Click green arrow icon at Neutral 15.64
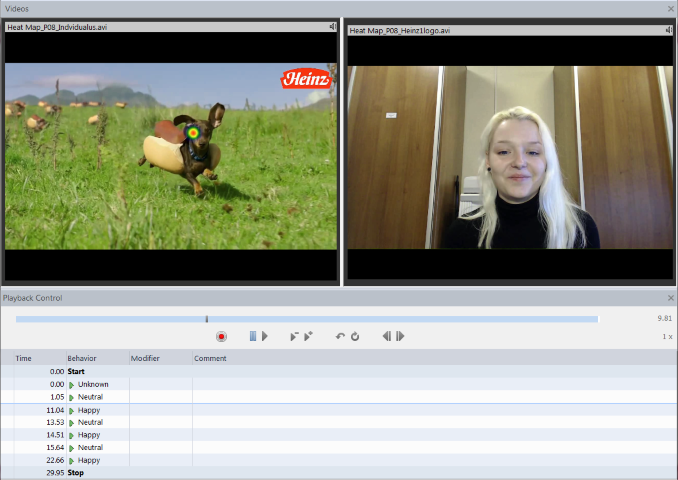 coord(71,448)
